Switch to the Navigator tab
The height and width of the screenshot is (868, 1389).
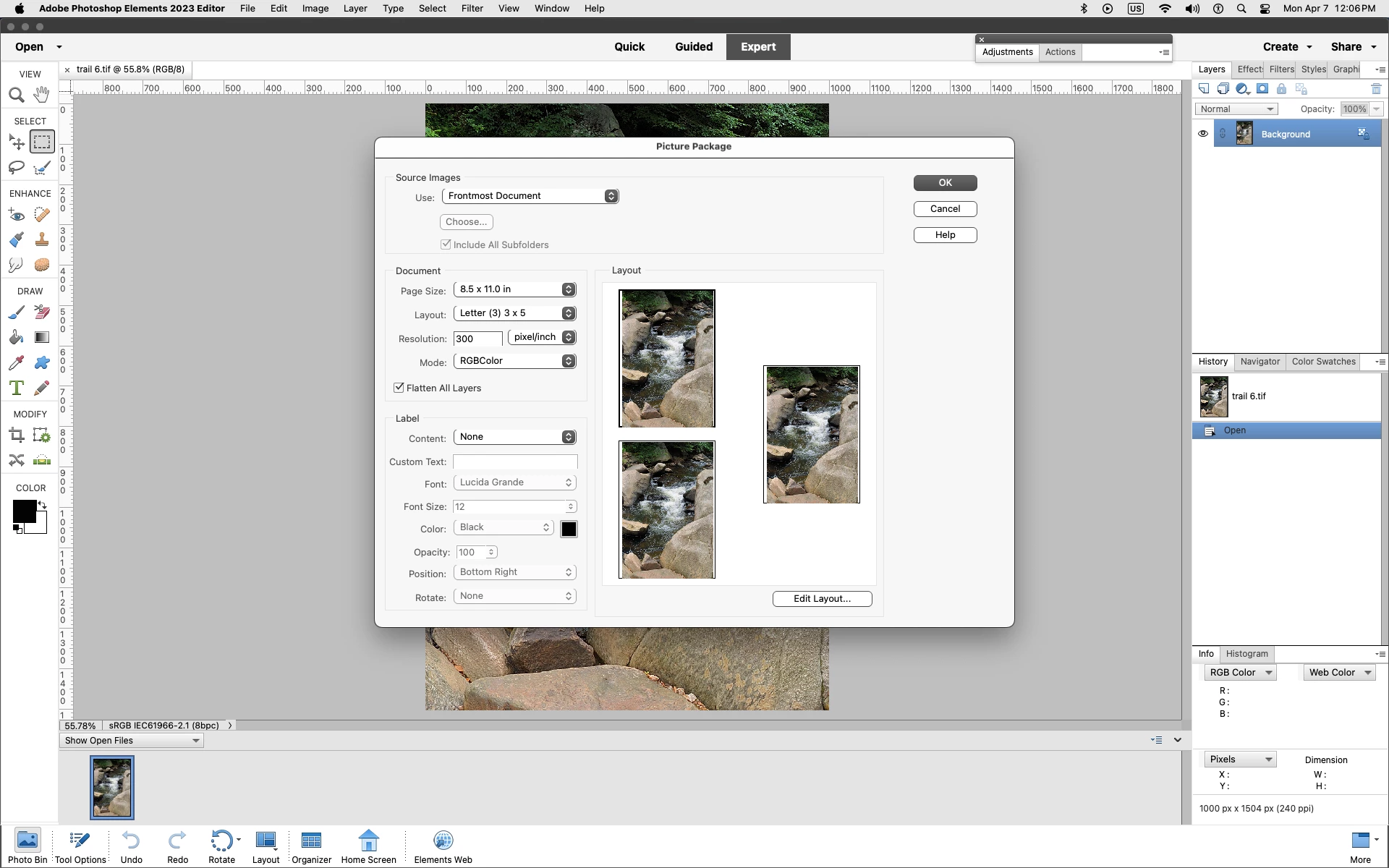click(x=1260, y=362)
